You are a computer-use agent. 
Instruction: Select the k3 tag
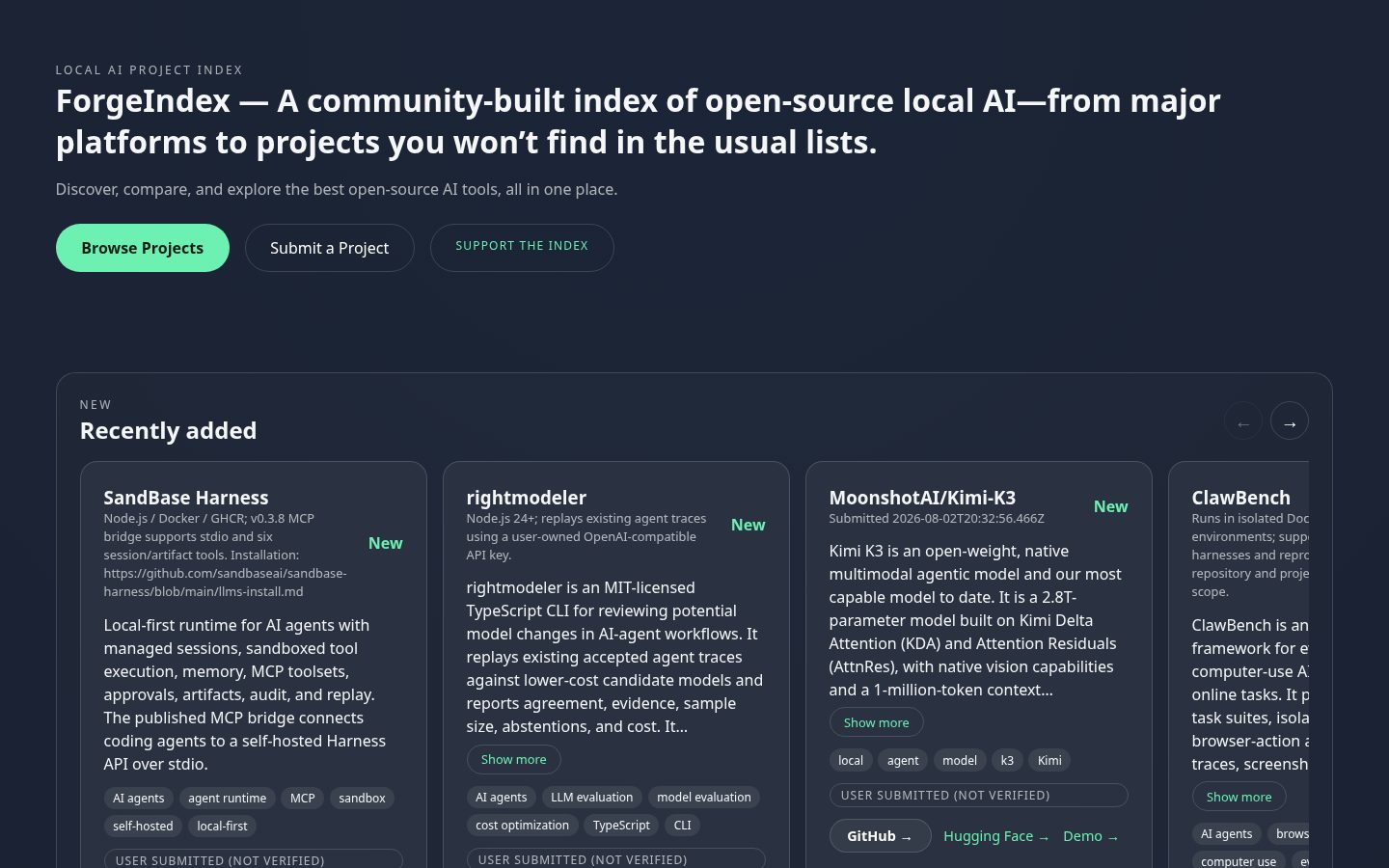coord(1007,760)
